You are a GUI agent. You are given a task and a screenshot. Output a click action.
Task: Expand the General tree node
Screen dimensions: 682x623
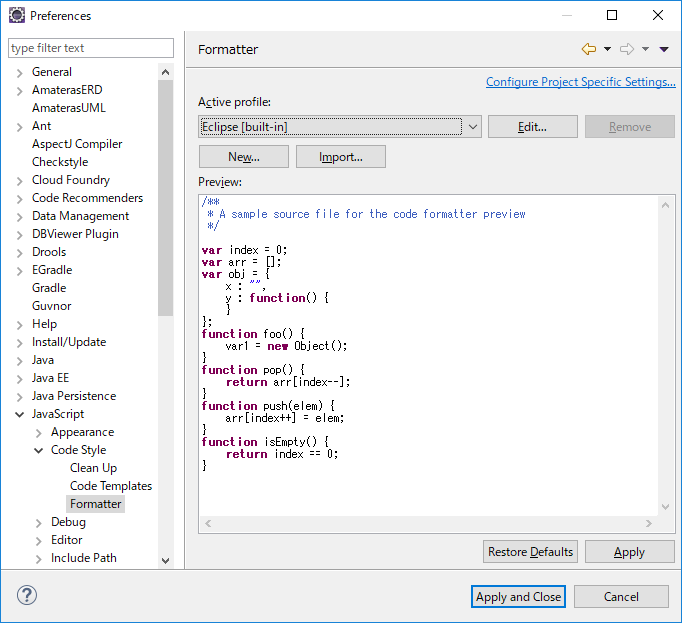19,73
